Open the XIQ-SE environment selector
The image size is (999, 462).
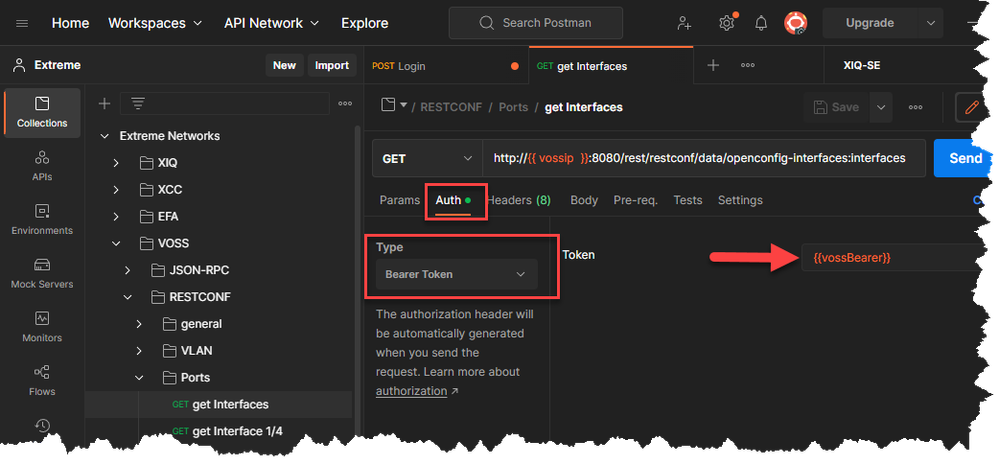(861, 66)
